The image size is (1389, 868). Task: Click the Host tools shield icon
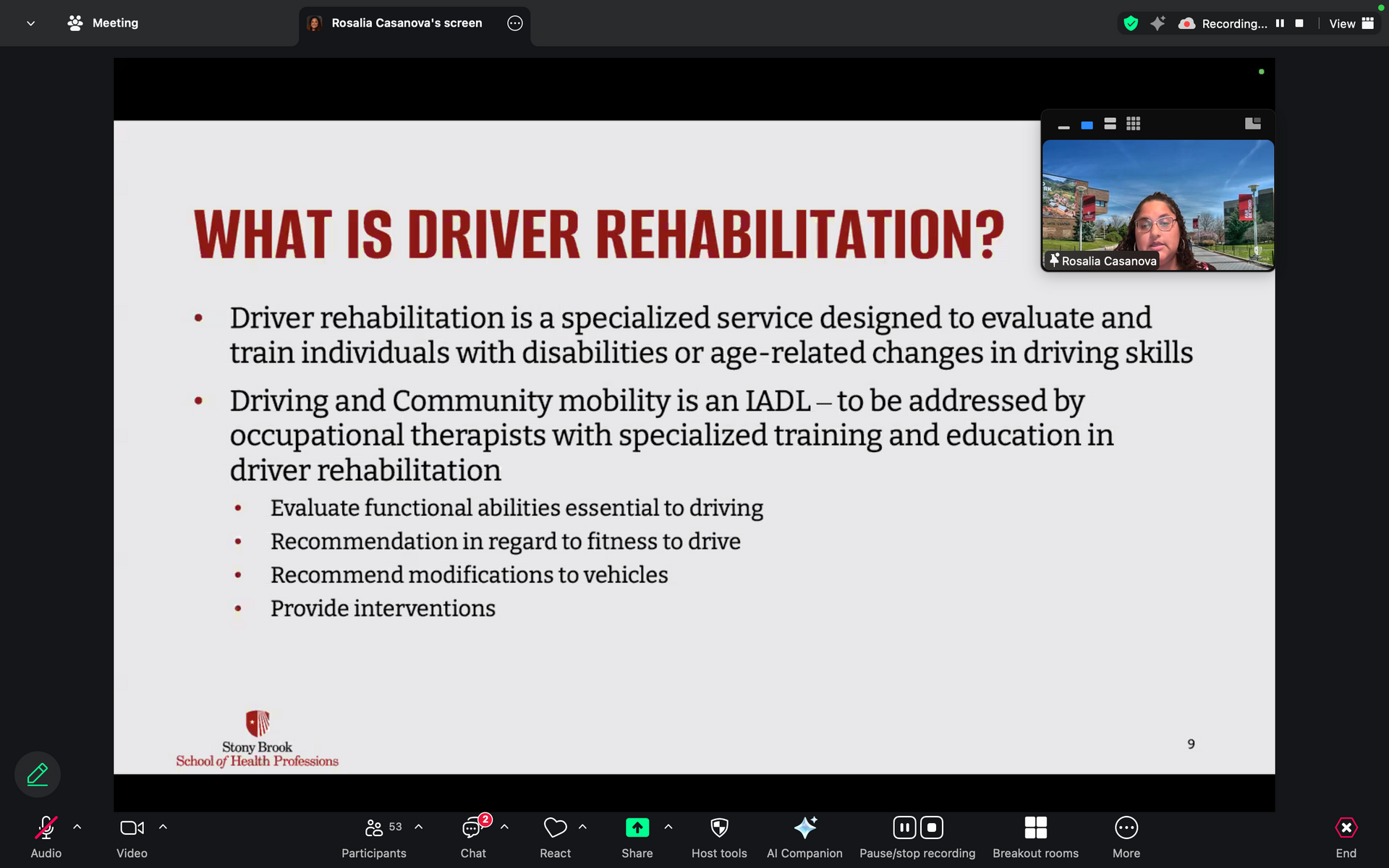718,827
